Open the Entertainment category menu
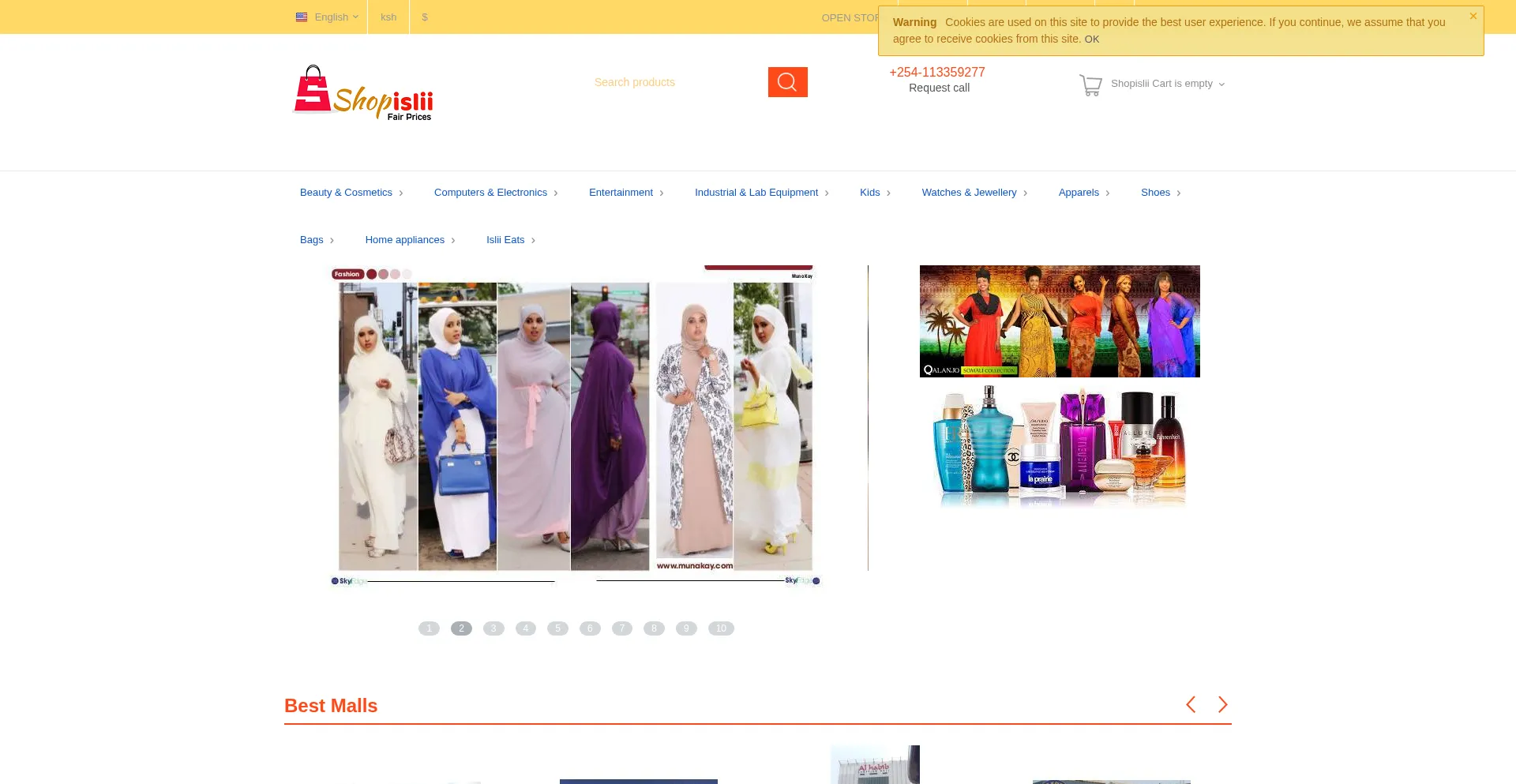This screenshot has width=1516, height=784. click(x=621, y=192)
